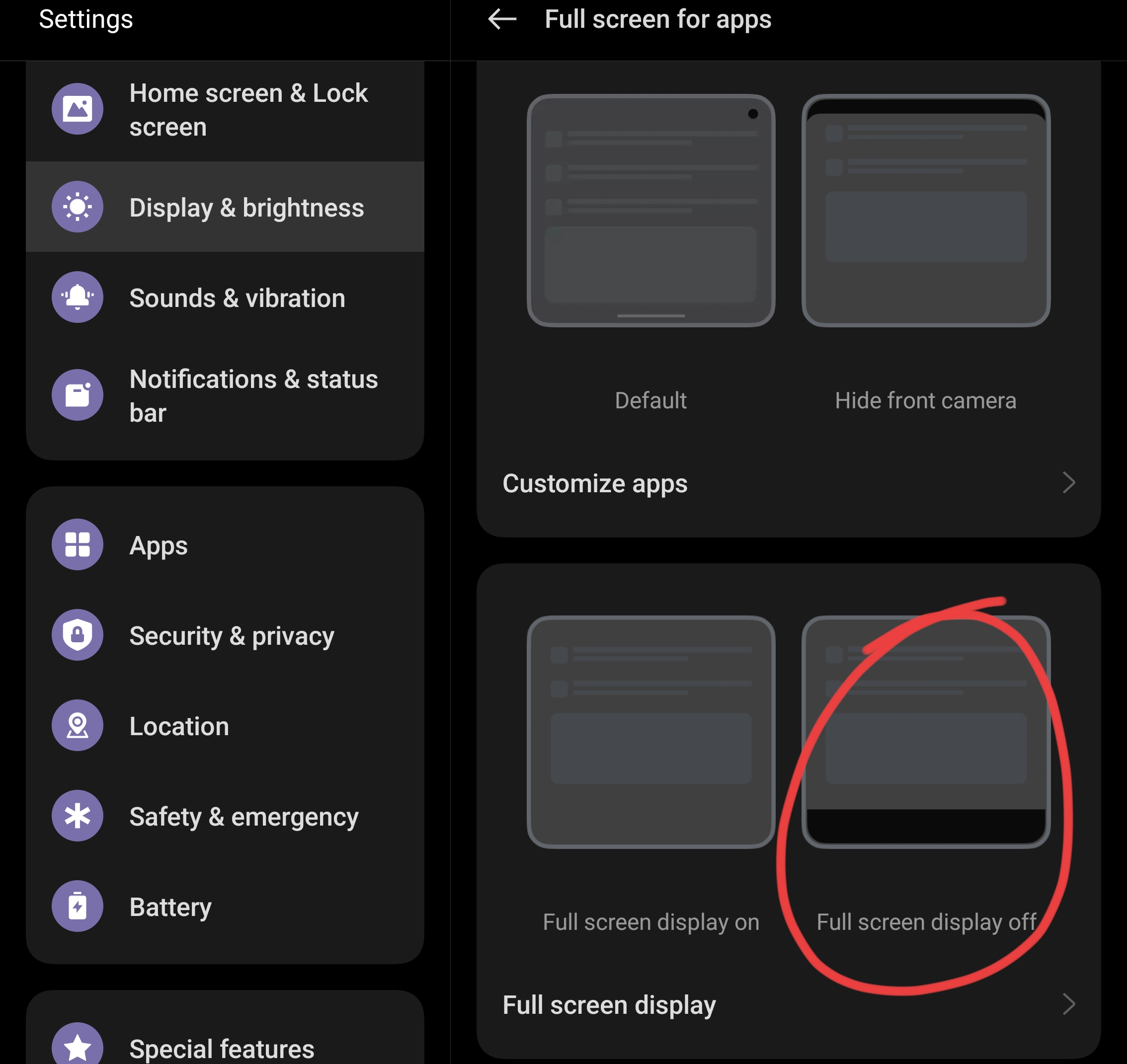Expand Customize apps via chevron

[1068, 483]
